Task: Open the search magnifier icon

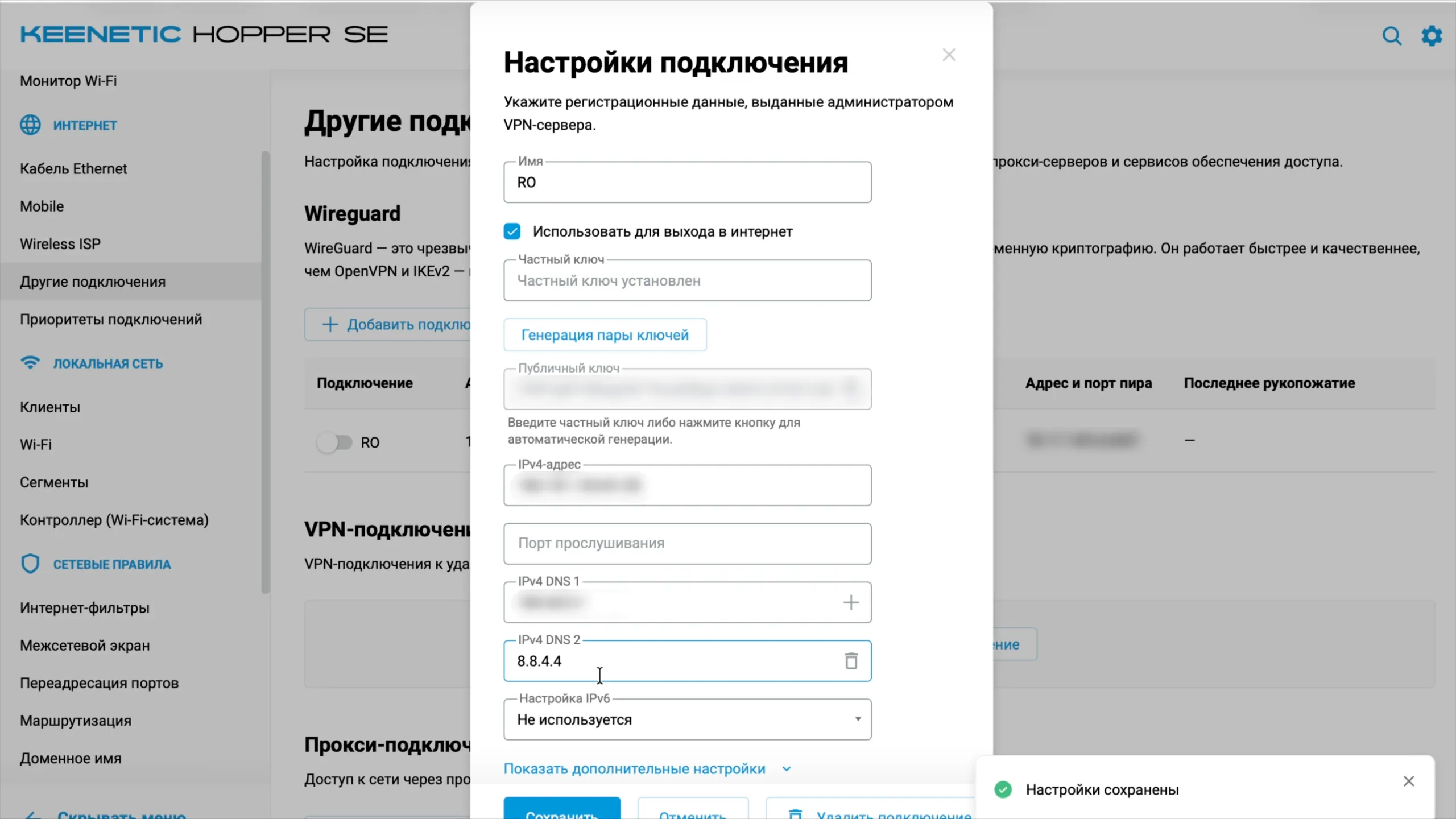Action: (1392, 35)
